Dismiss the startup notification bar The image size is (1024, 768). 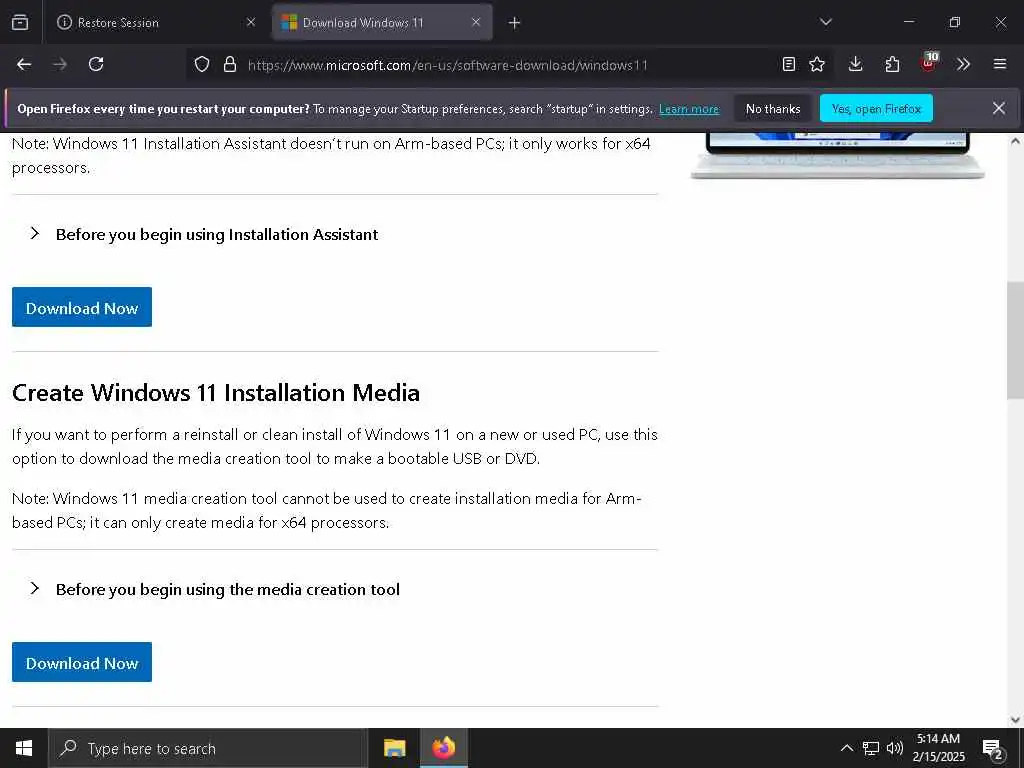pos(999,108)
